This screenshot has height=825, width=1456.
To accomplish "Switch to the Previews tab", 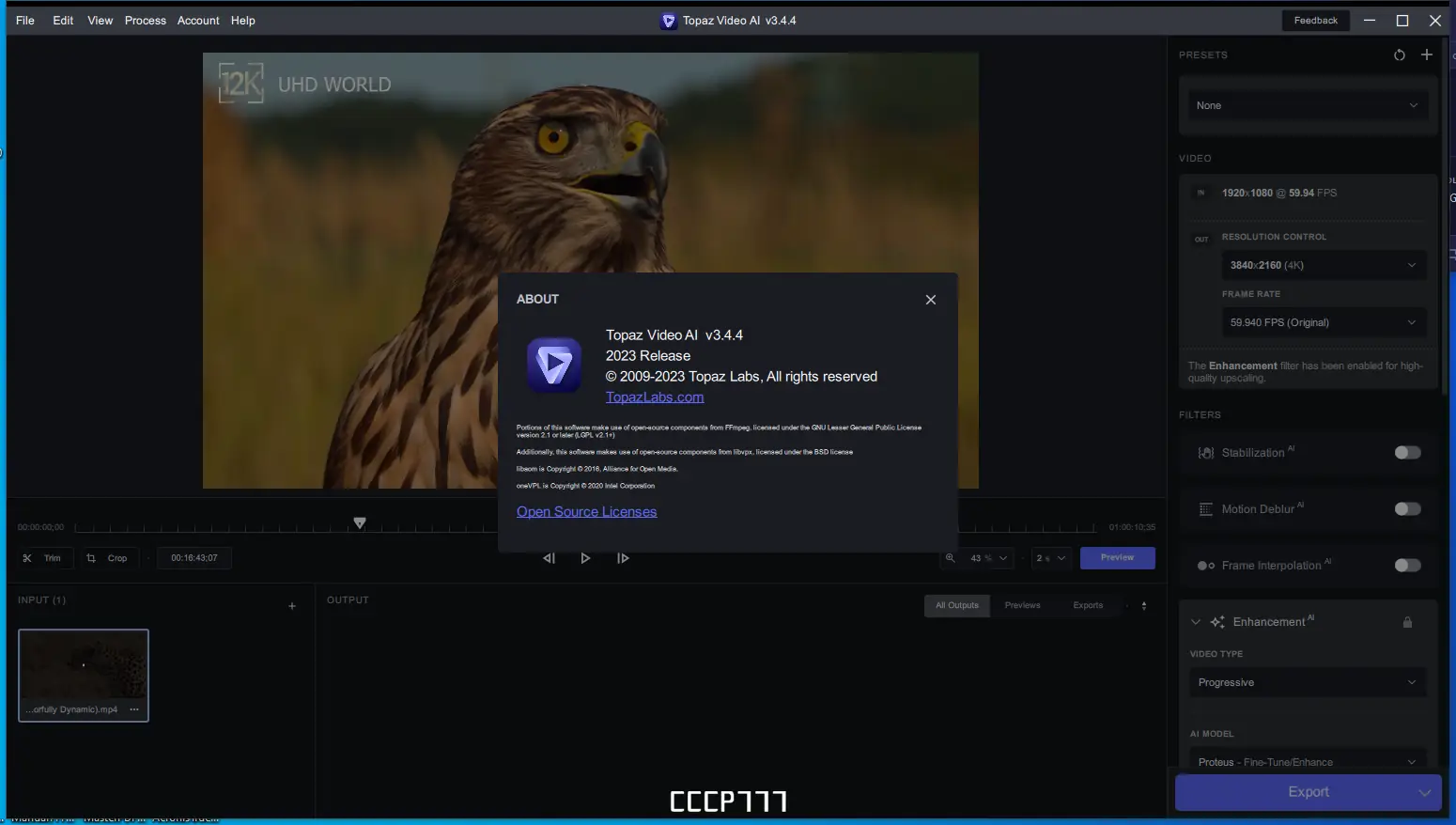I will [1022, 606].
